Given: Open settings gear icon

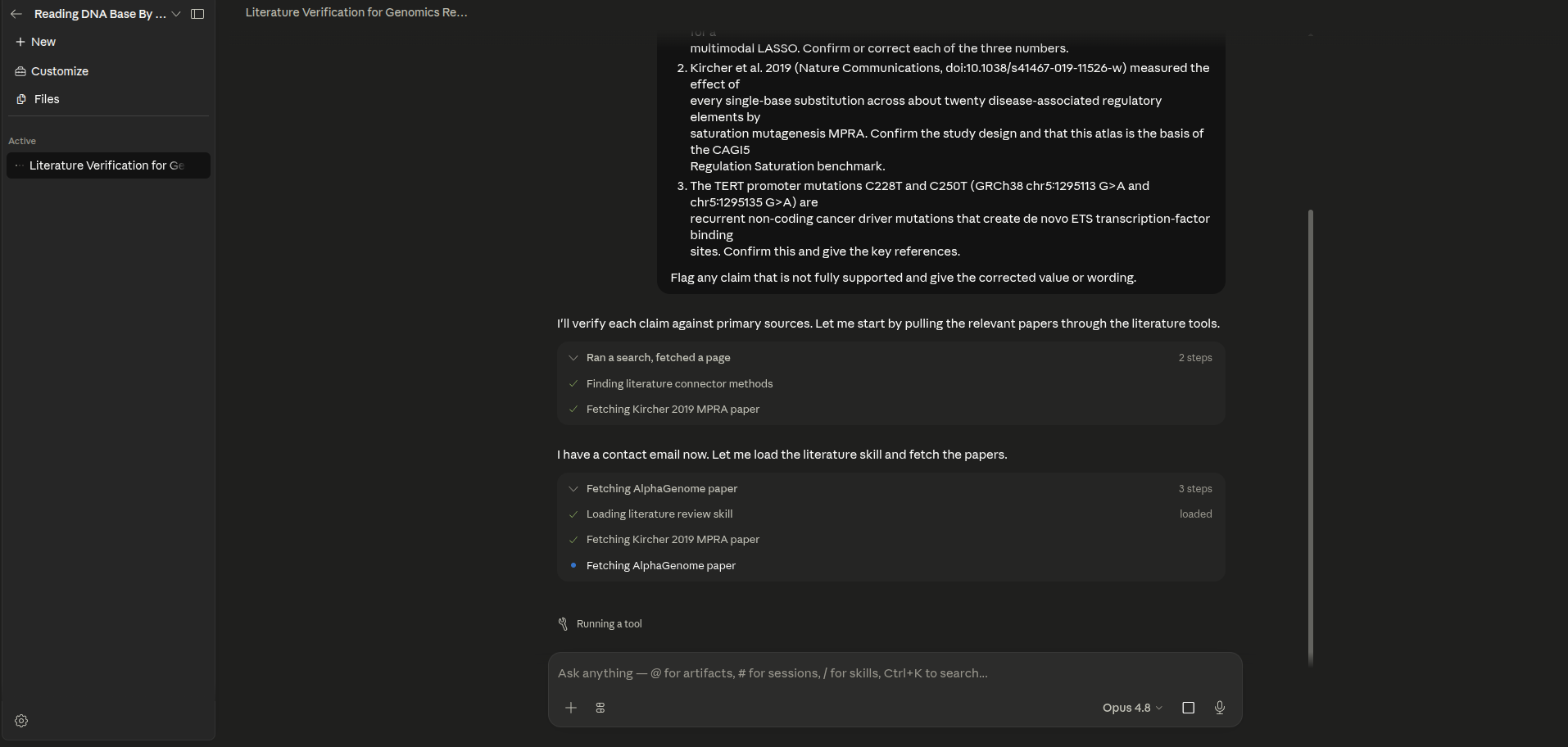Looking at the screenshot, I should pos(21,721).
